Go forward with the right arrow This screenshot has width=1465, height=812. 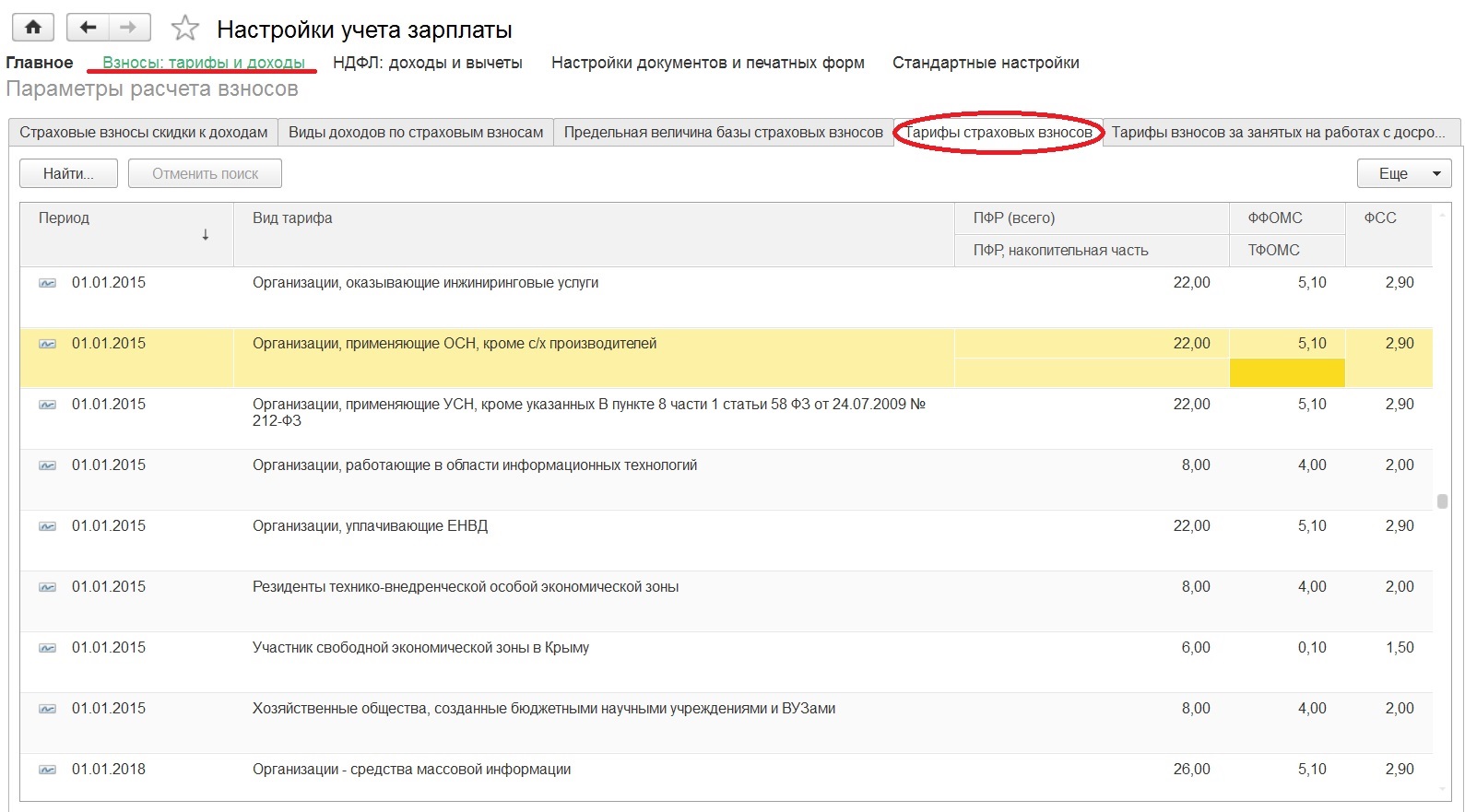[x=129, y=28]
